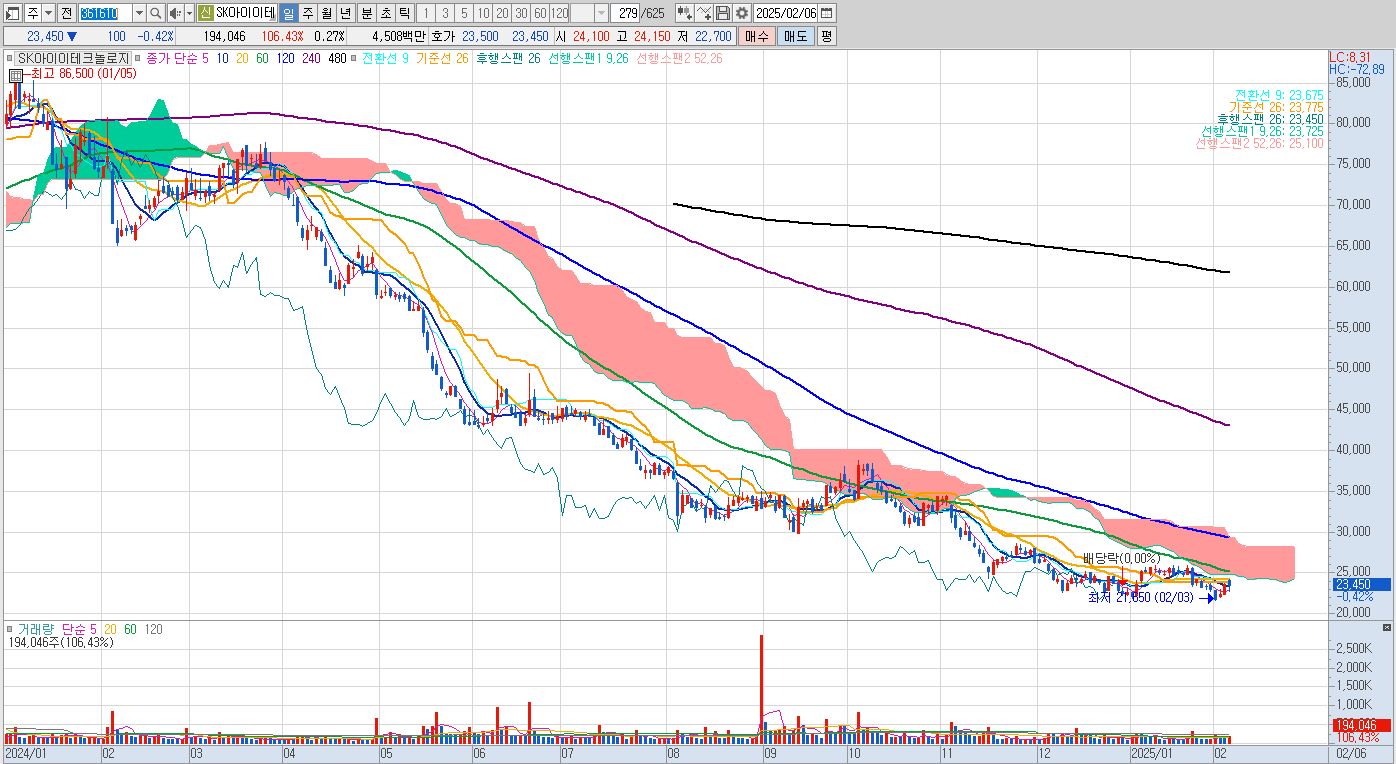Click the 전 button next to stock code
This screenshot has height=764, width=1396.
66,13
